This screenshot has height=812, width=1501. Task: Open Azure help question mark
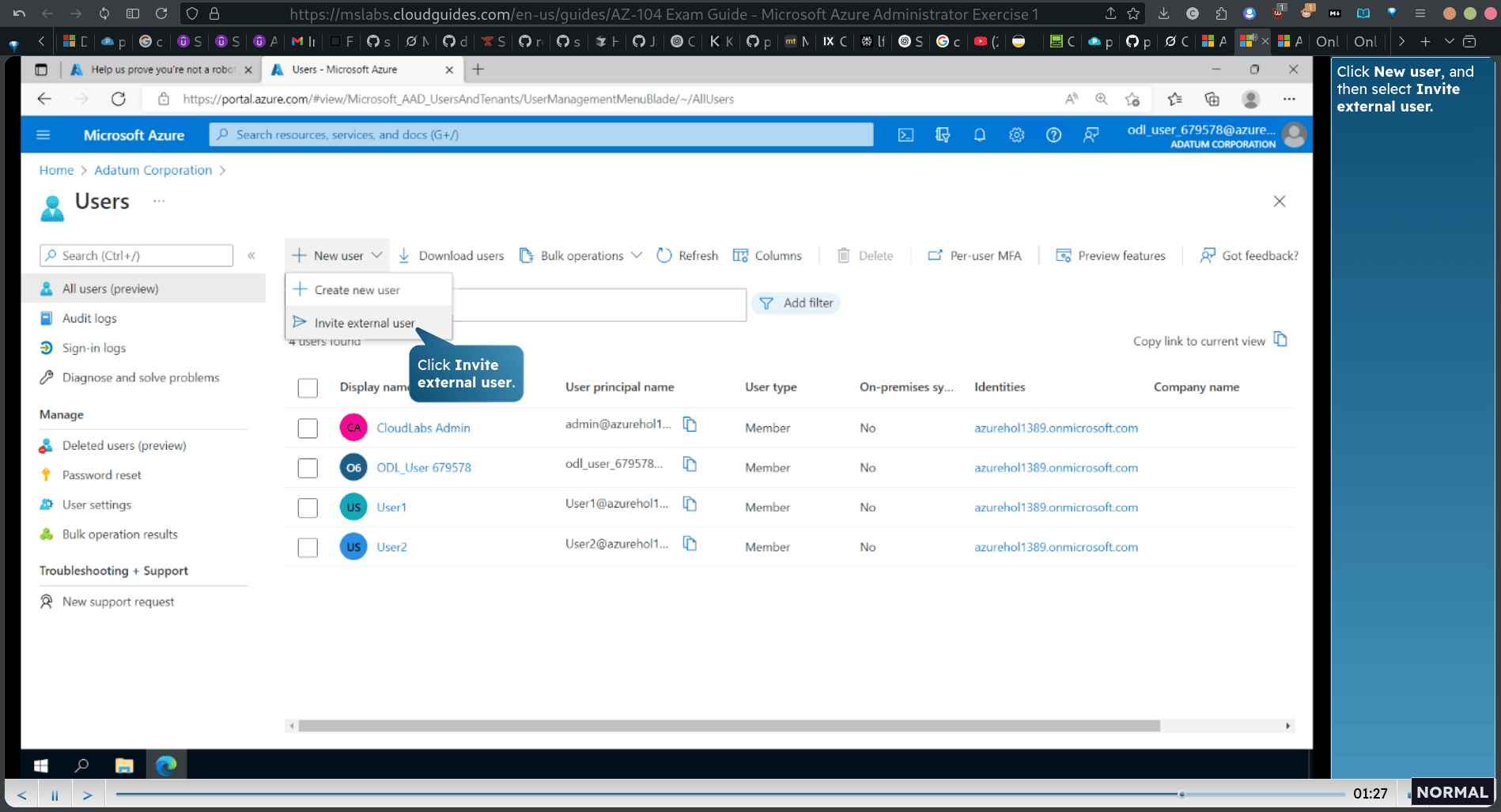coord(1053,135)
